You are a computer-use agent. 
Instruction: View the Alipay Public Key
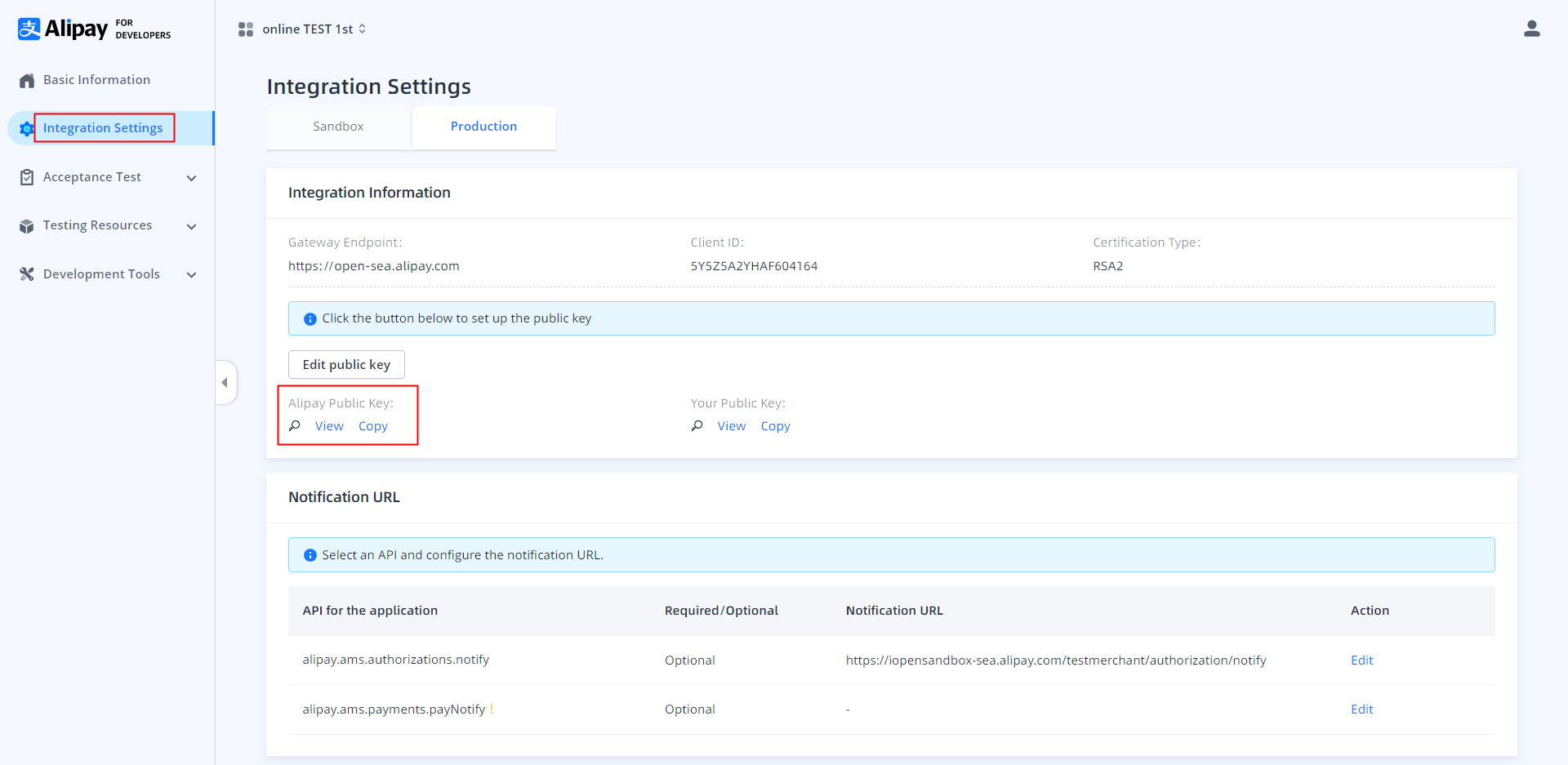click(329, 426)
